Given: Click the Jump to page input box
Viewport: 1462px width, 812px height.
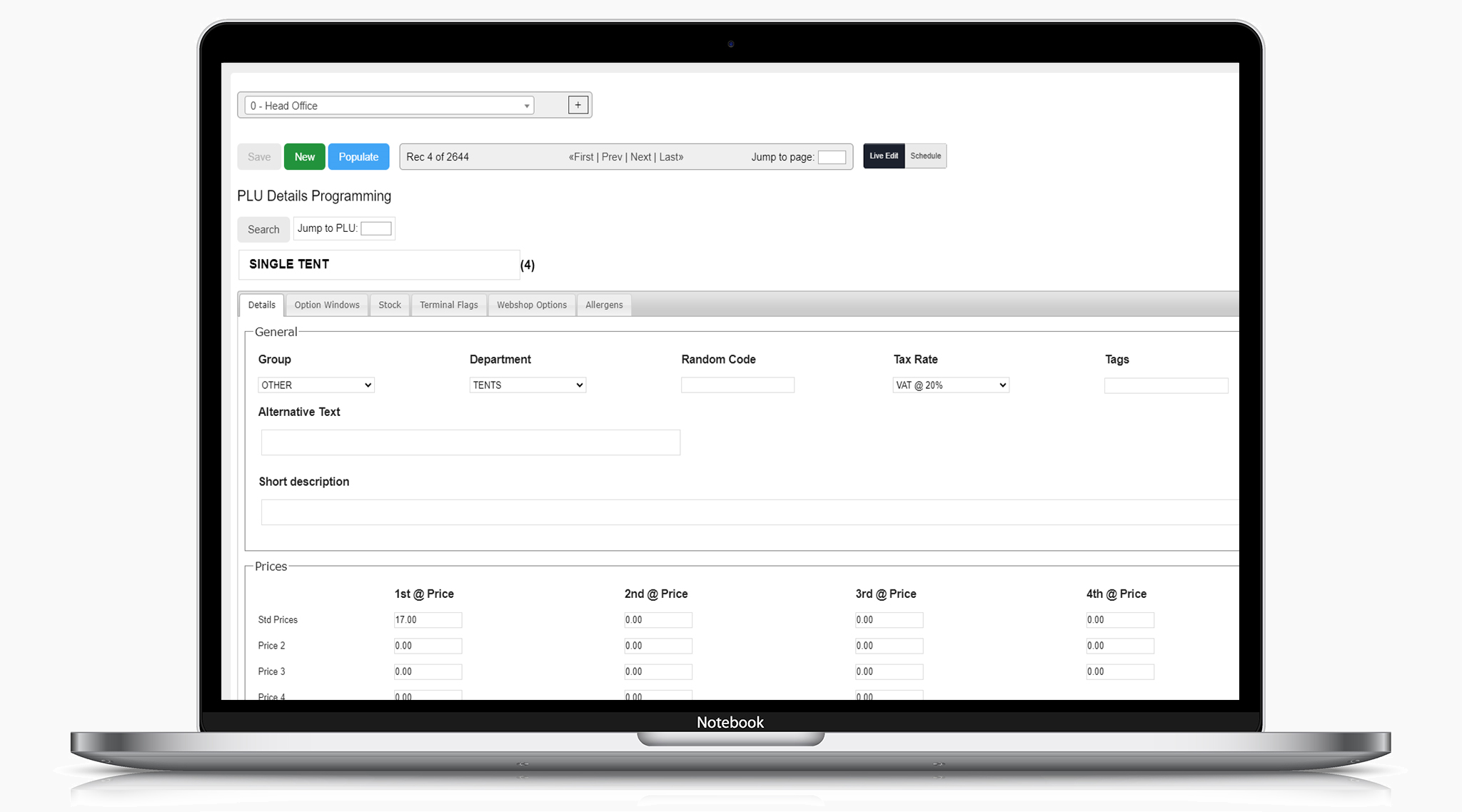Looking at the screenshot, I should tap(832, 158).
